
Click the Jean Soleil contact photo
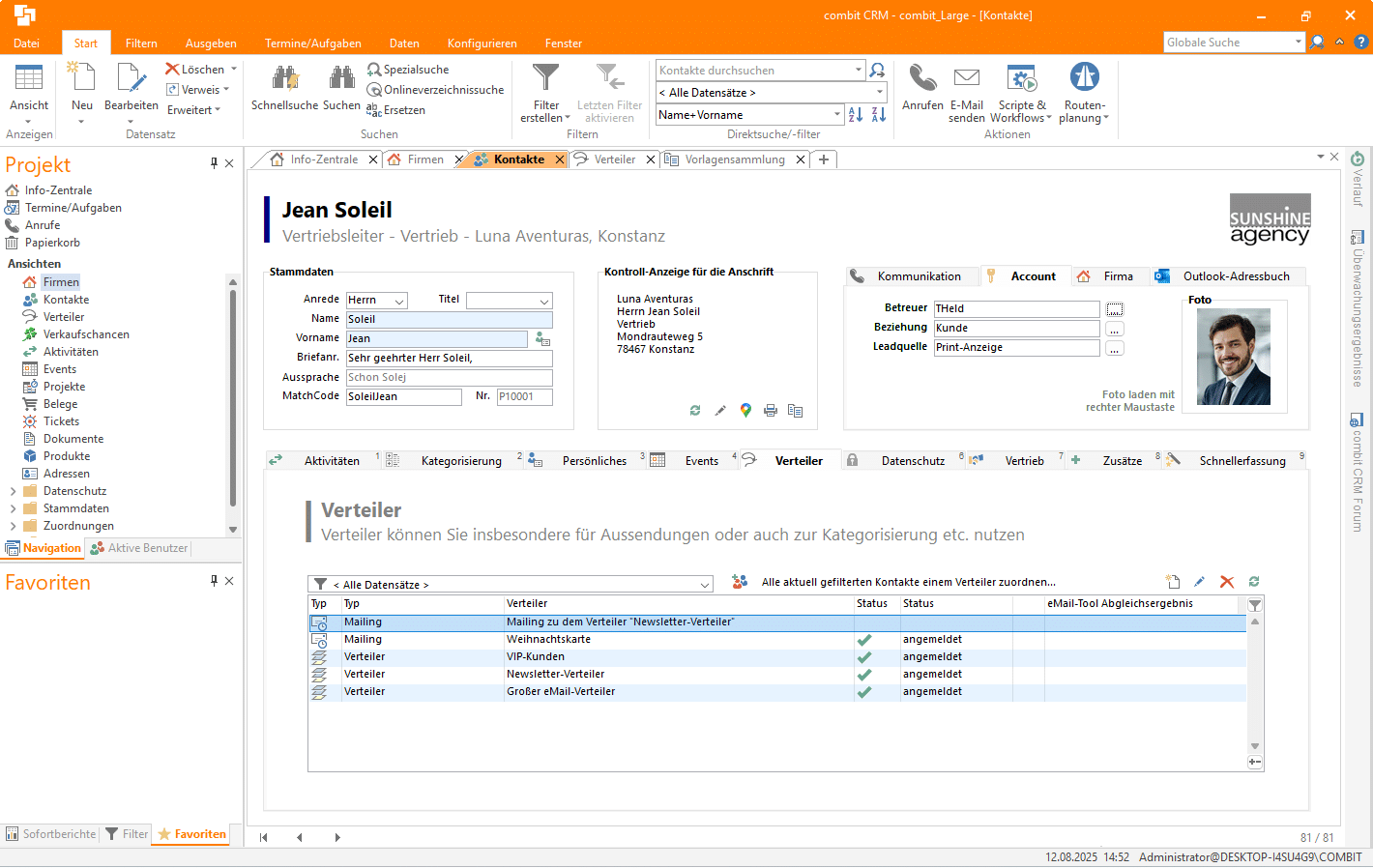coord(1233,357)
